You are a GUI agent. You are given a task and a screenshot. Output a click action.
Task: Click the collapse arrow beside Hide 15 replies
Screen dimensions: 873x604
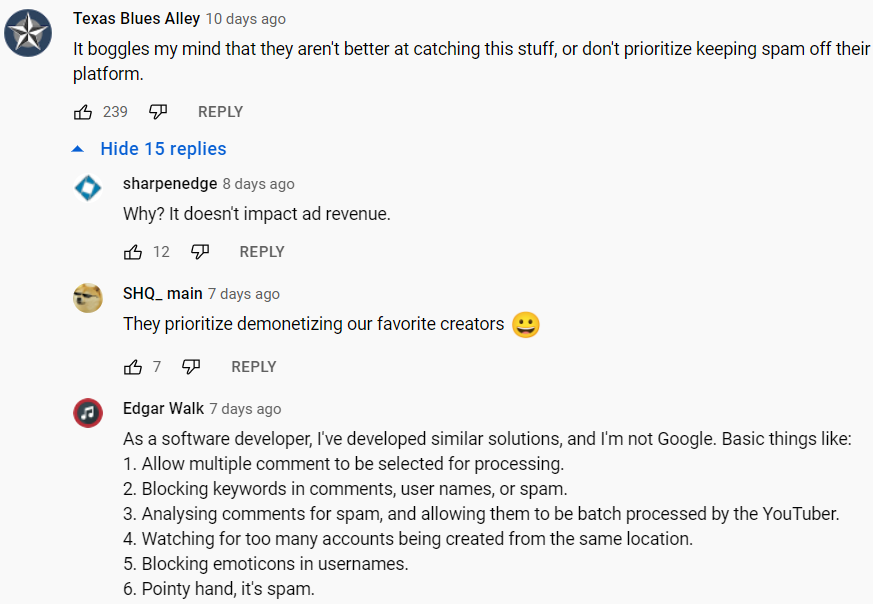(x=78, y=149)
